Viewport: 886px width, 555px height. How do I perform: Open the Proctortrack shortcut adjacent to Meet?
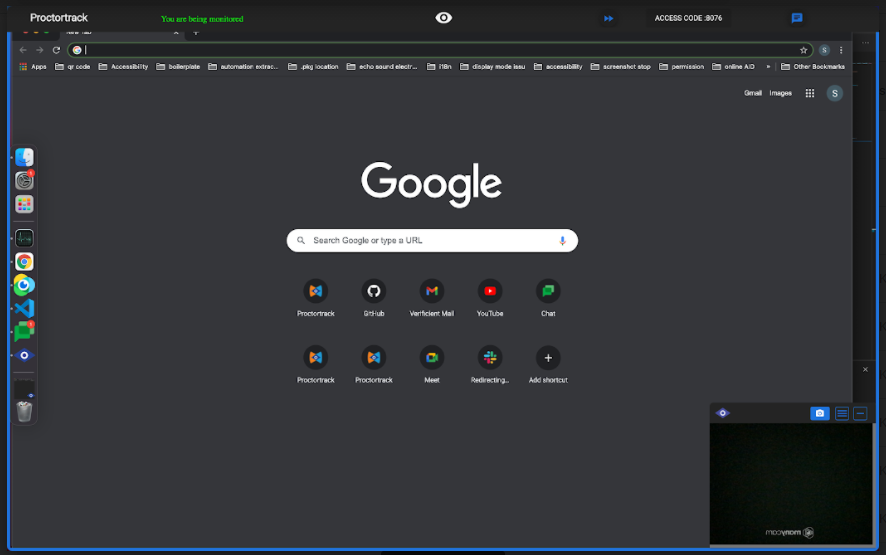(373, 365)
